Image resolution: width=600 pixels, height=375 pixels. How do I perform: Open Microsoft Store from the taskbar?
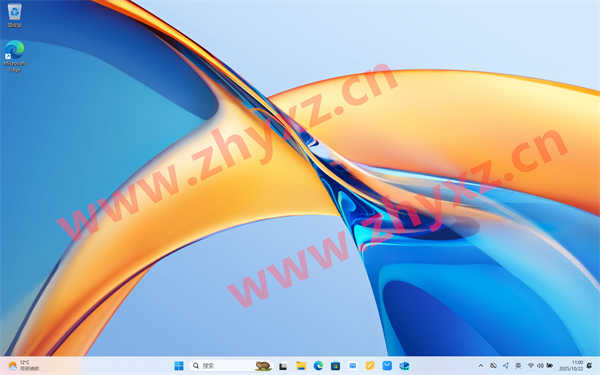336,366
